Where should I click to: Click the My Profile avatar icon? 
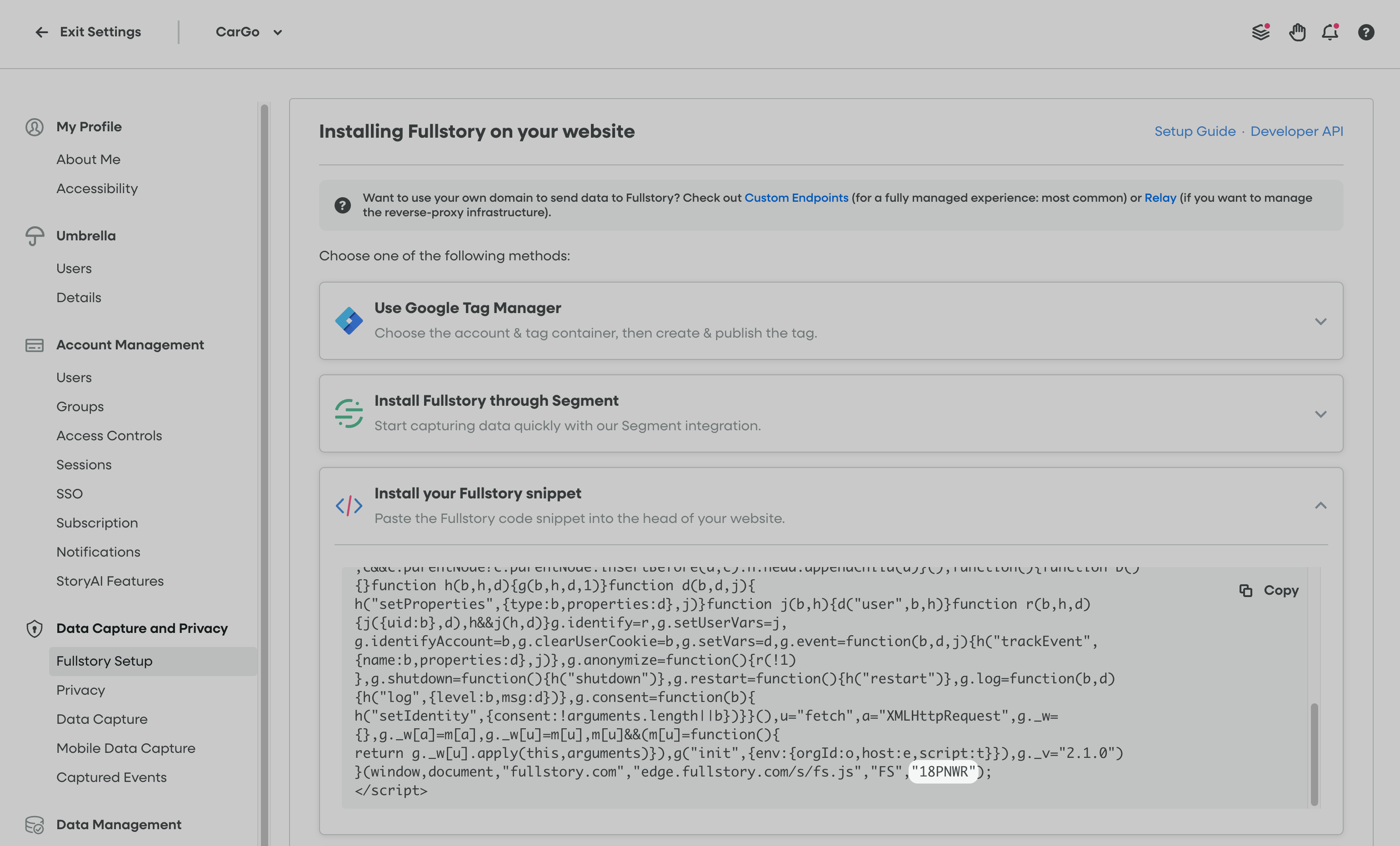pos(34,127)
